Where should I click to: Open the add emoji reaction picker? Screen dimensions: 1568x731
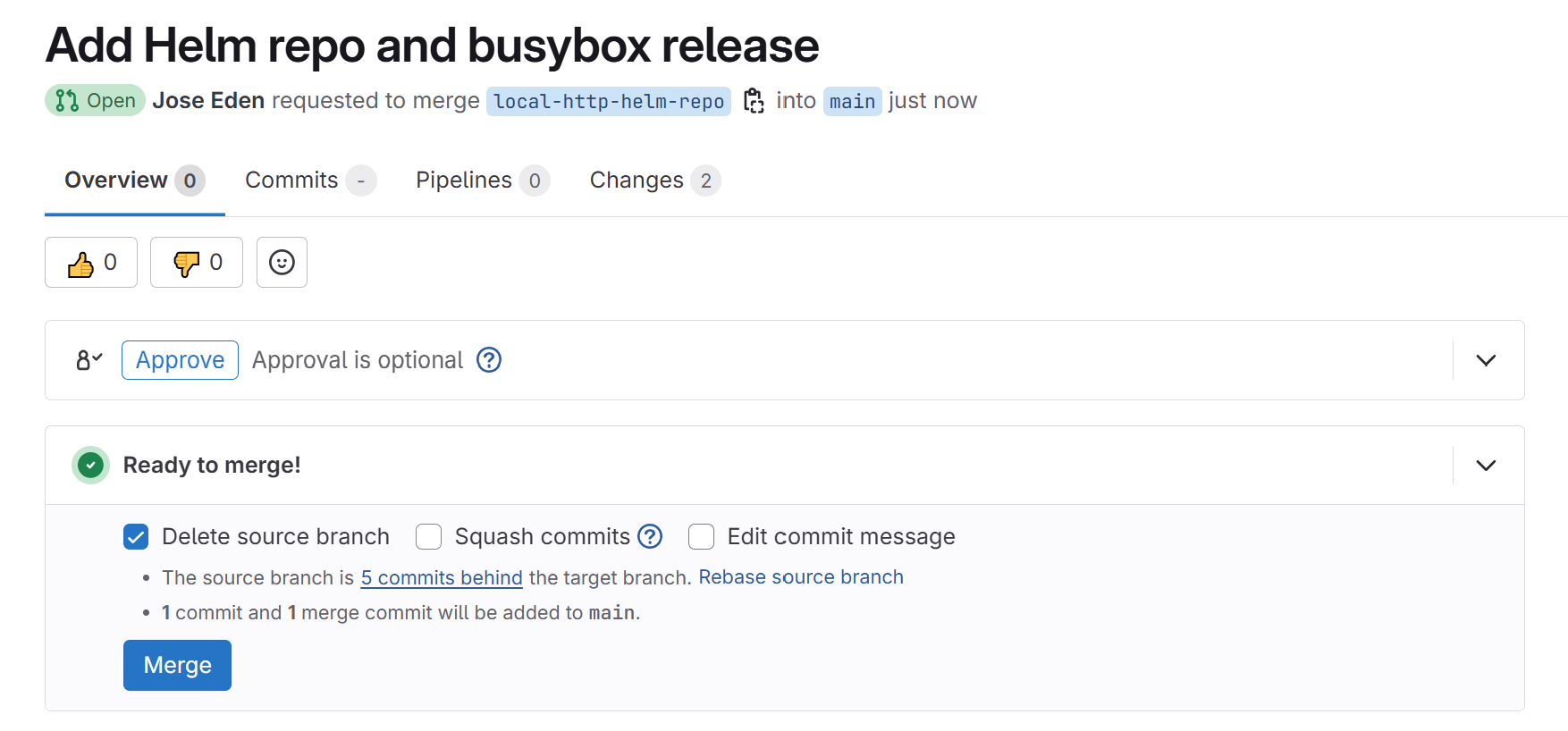[282, 262]
